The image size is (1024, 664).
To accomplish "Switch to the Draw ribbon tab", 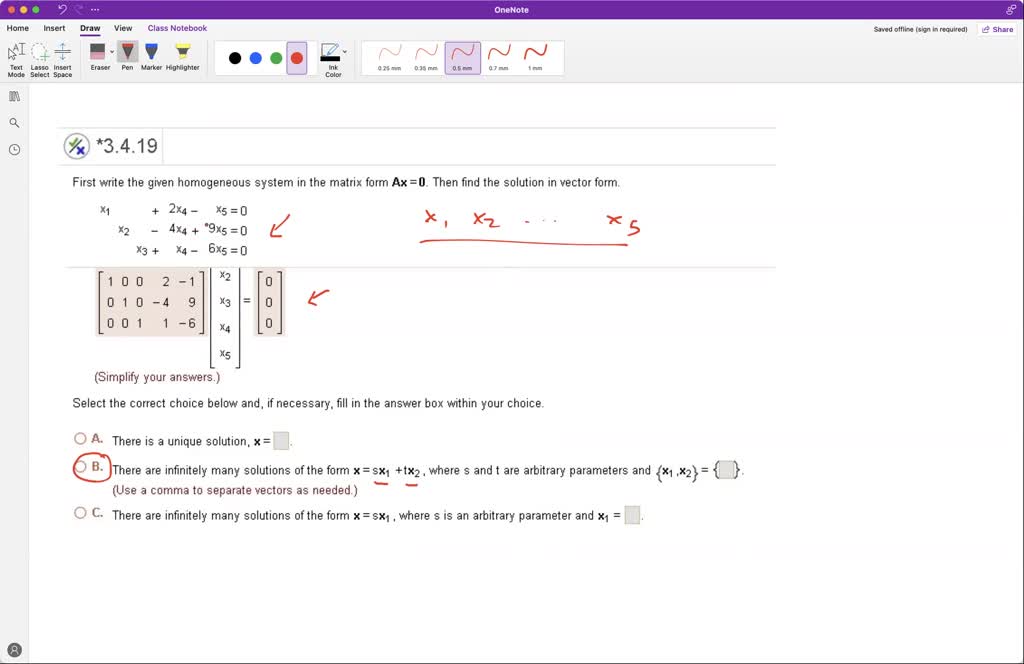I will pos(89,28).
